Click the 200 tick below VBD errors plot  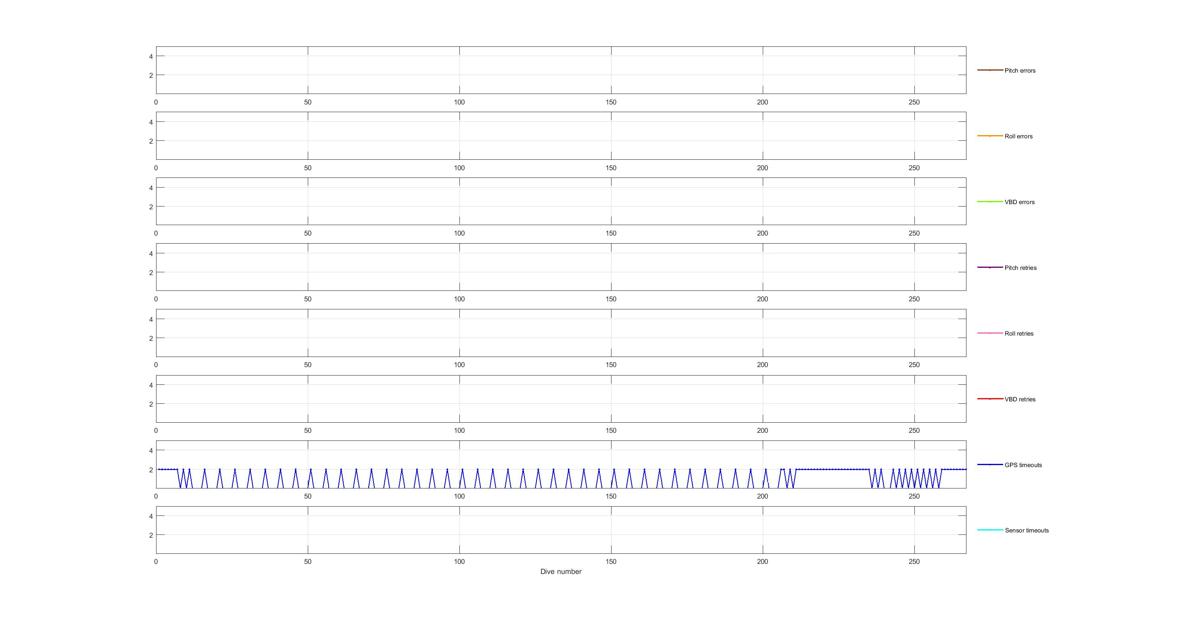pyautogui.click(x=763, y=233)
